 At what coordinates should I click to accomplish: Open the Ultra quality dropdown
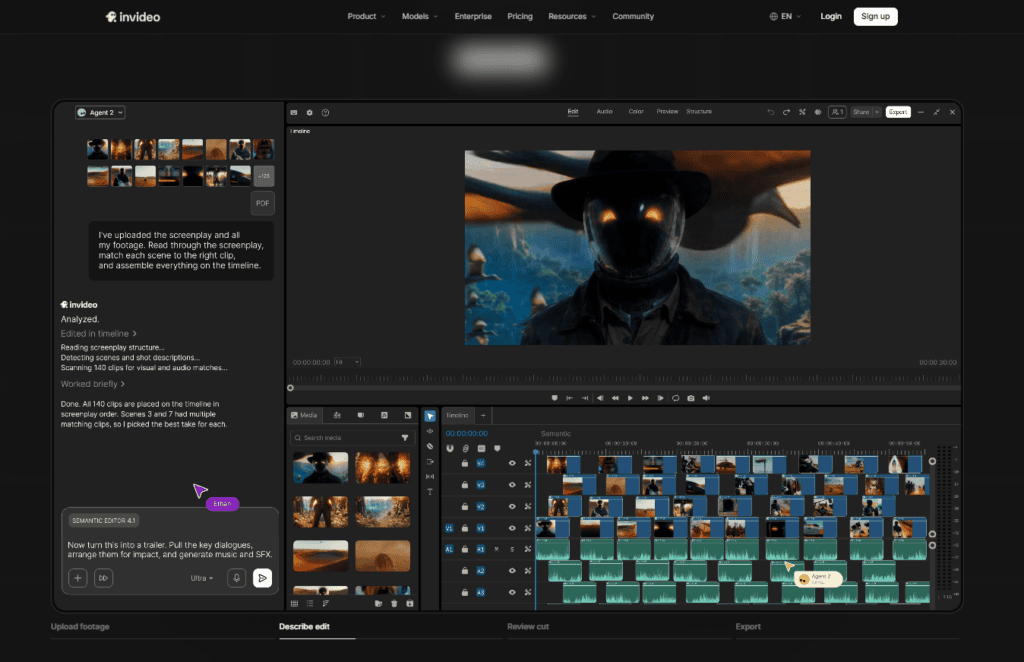click(x=202, y=578)
